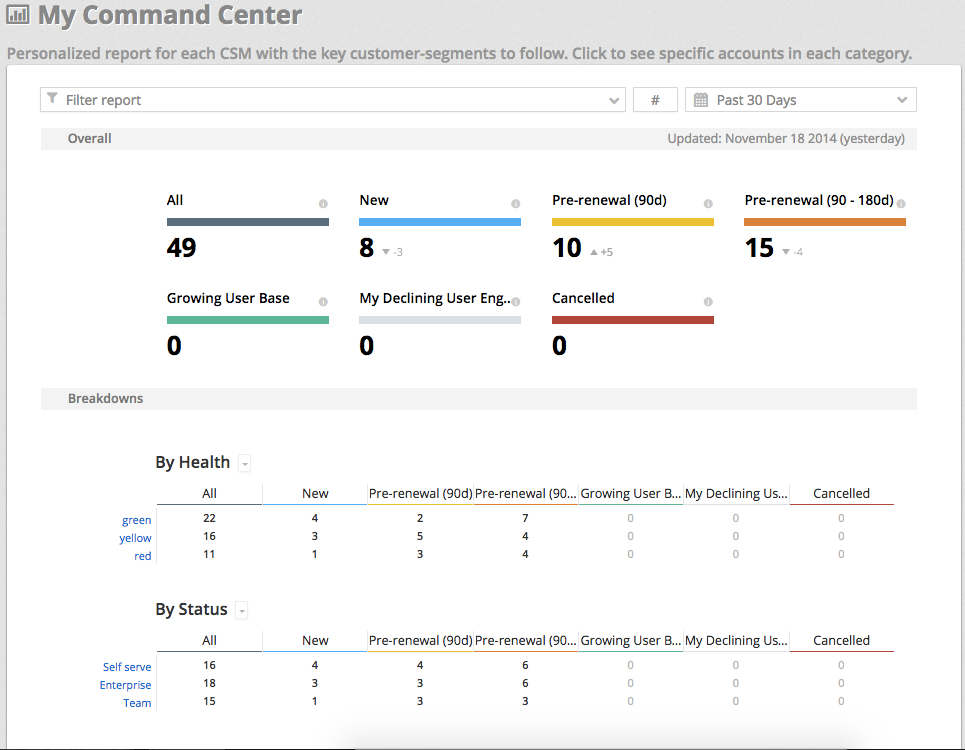Image resolution: width=965 pixels, height=750 pixels.
Task: Open the red health accounts
Action: [x=143, y=556]
